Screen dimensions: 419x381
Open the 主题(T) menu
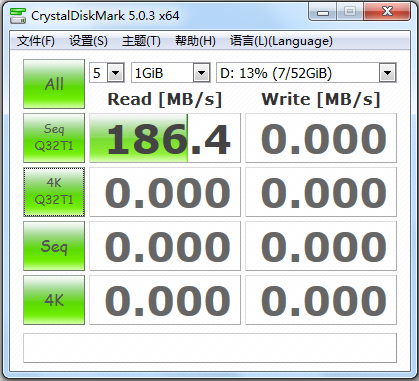point(141,41)
